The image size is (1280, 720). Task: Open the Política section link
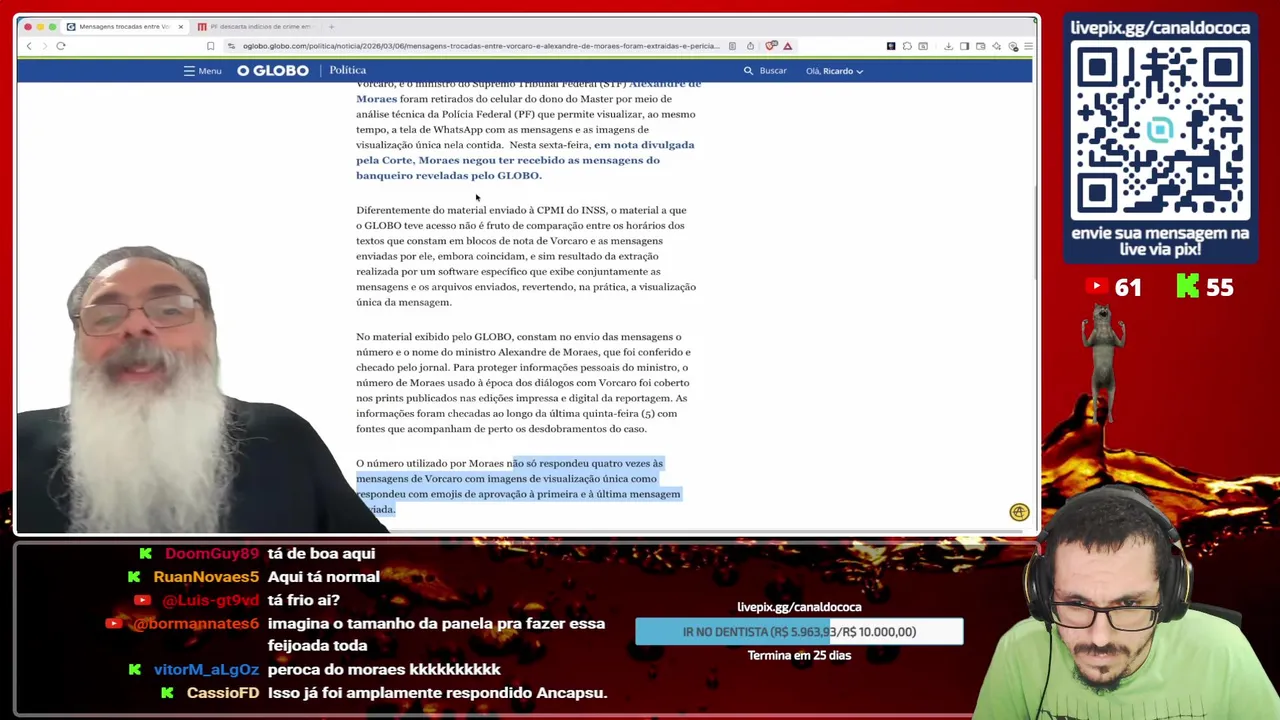pyautogui.click(x=348, y=70)
